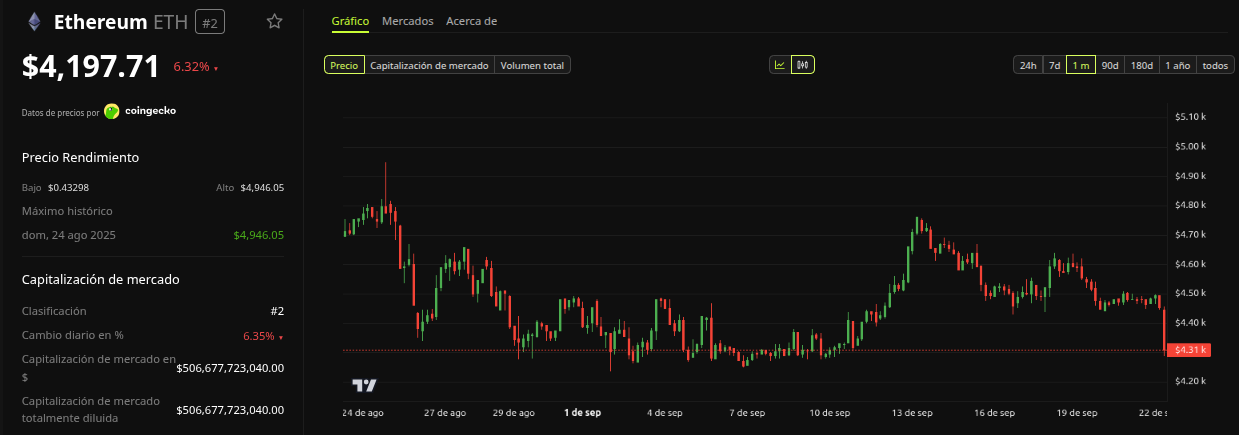Click the 24 de ago axis date

(x=363, y=412)
